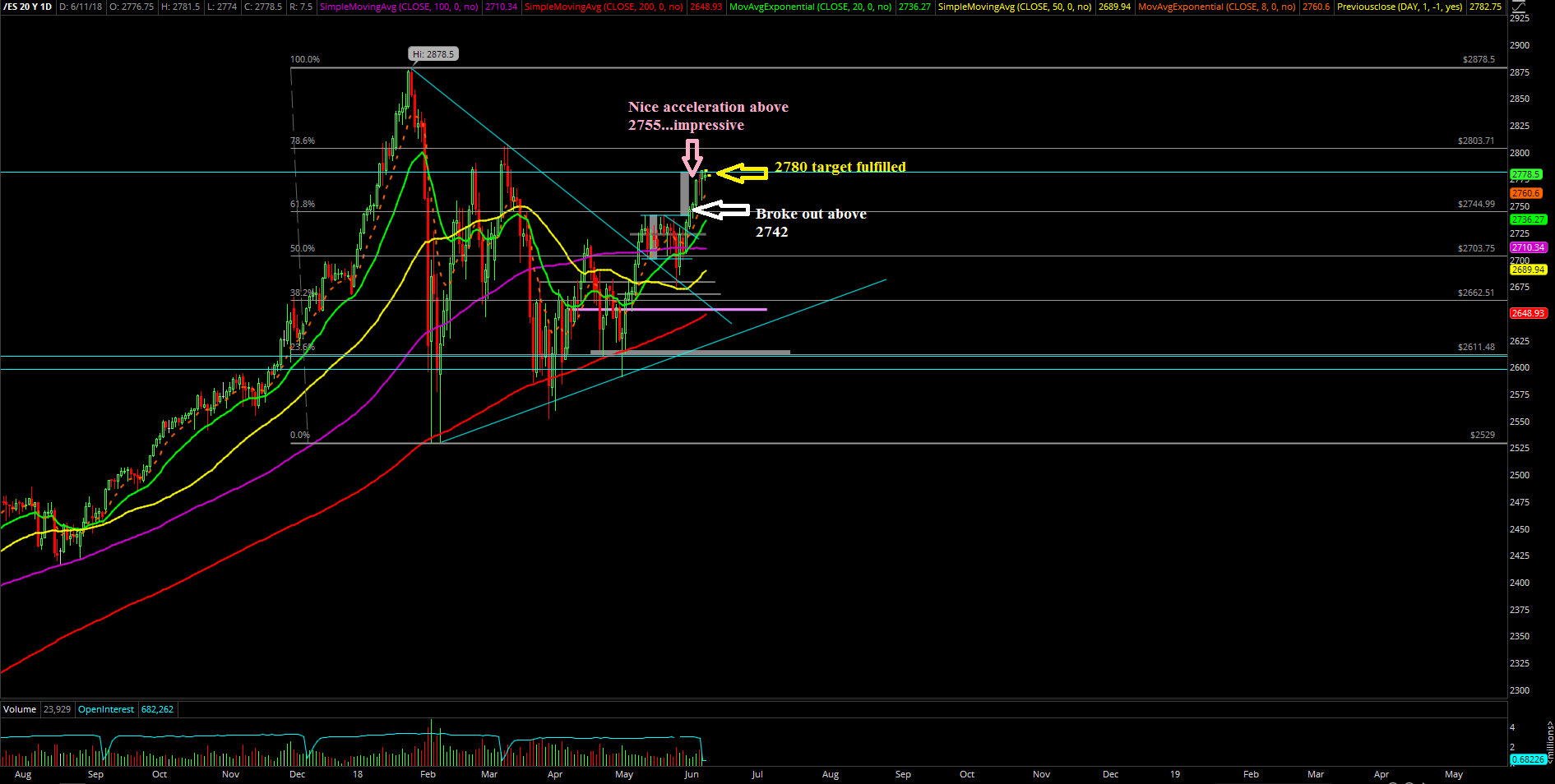Select the 61.8% Fibonacci level label
Screen dimensions: 1555x784
pos(303,204)
